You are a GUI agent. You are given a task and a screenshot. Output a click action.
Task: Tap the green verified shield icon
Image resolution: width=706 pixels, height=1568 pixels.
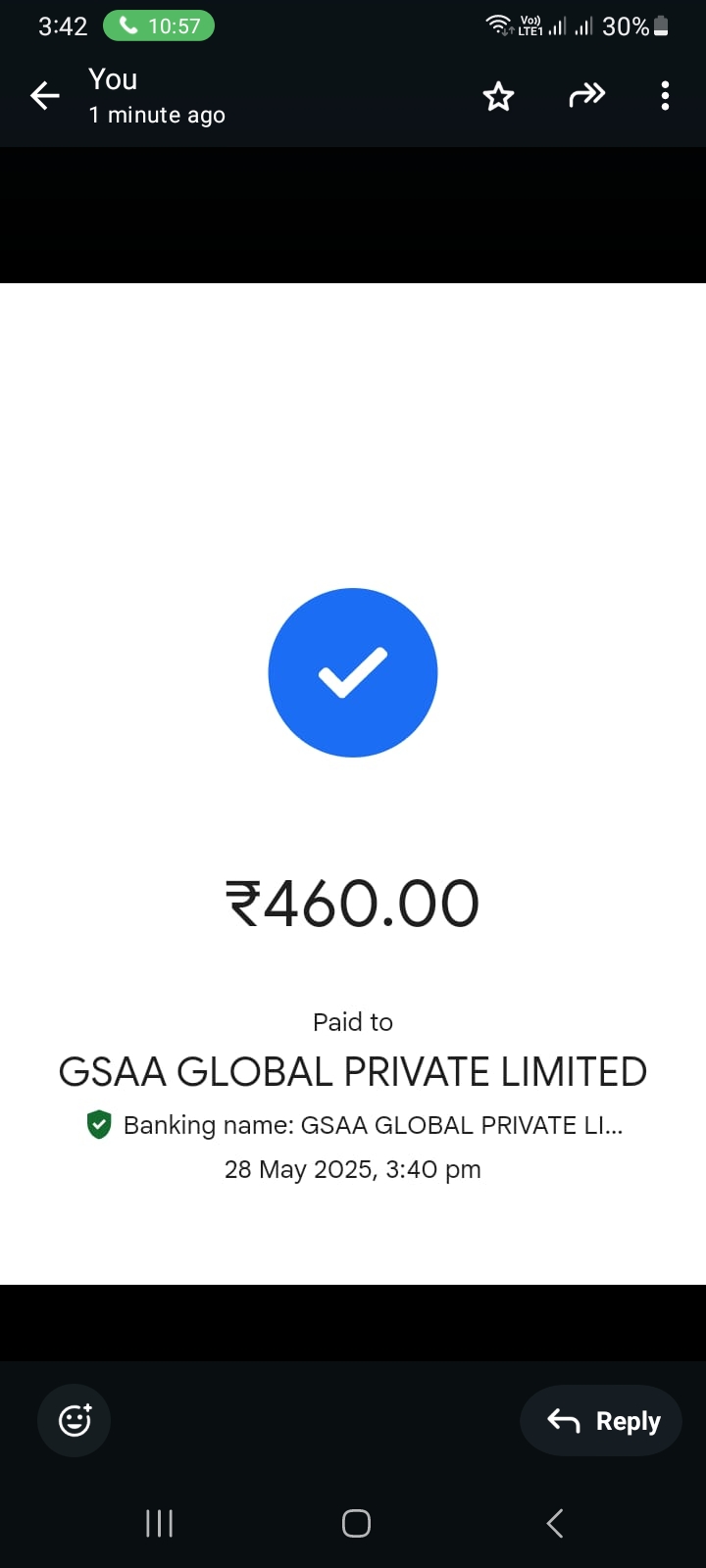[x=99, y=1124]
